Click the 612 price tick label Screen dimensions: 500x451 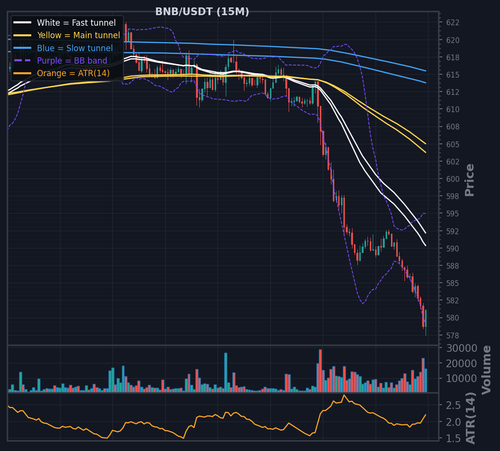[x=453, y=92]
